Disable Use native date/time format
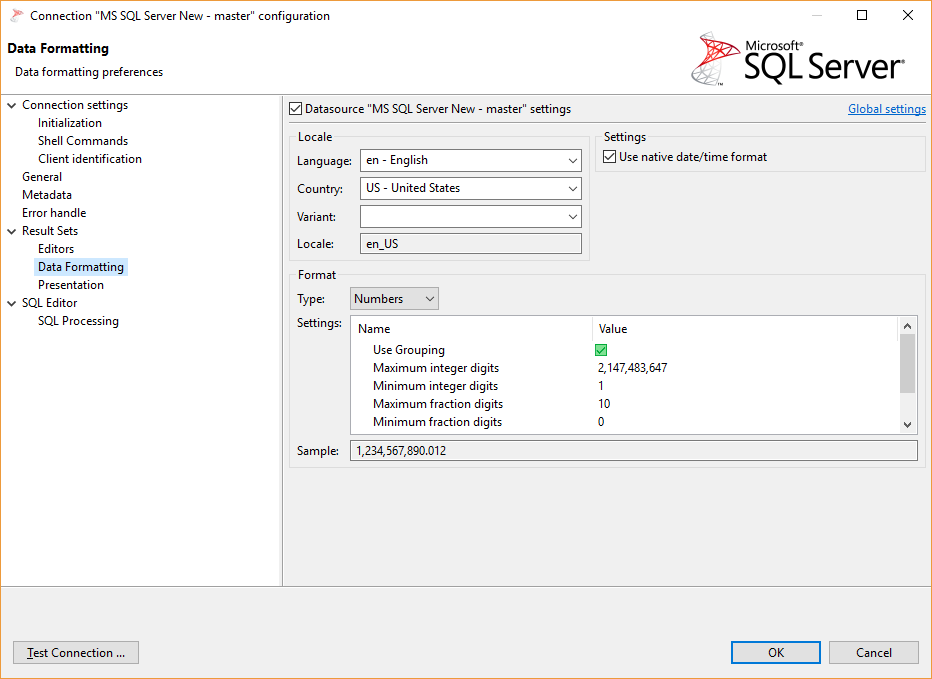The height and width of the screenshot is (679, 932). pos(610,156)
